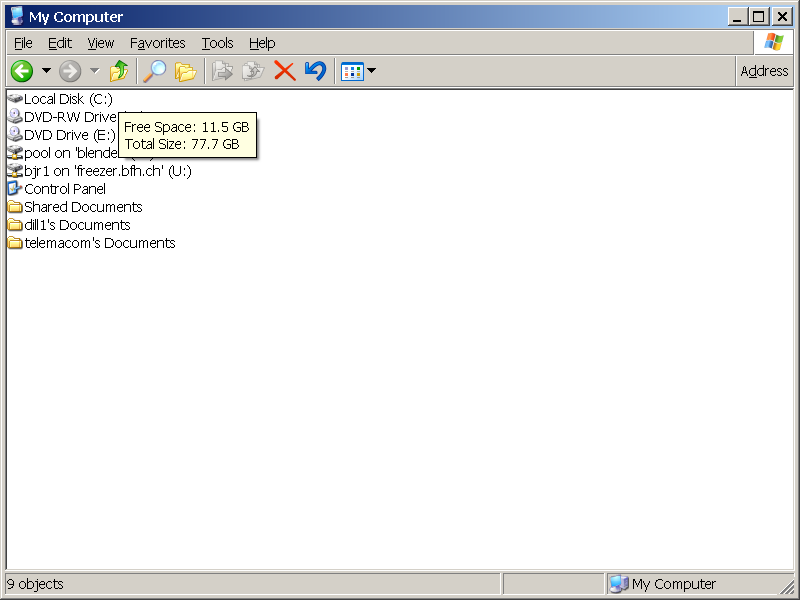Image resolution: width=800 pixels, height=600 pixels.
Task: Expand the Views dropdown arrow
Action: coord(371,71)
